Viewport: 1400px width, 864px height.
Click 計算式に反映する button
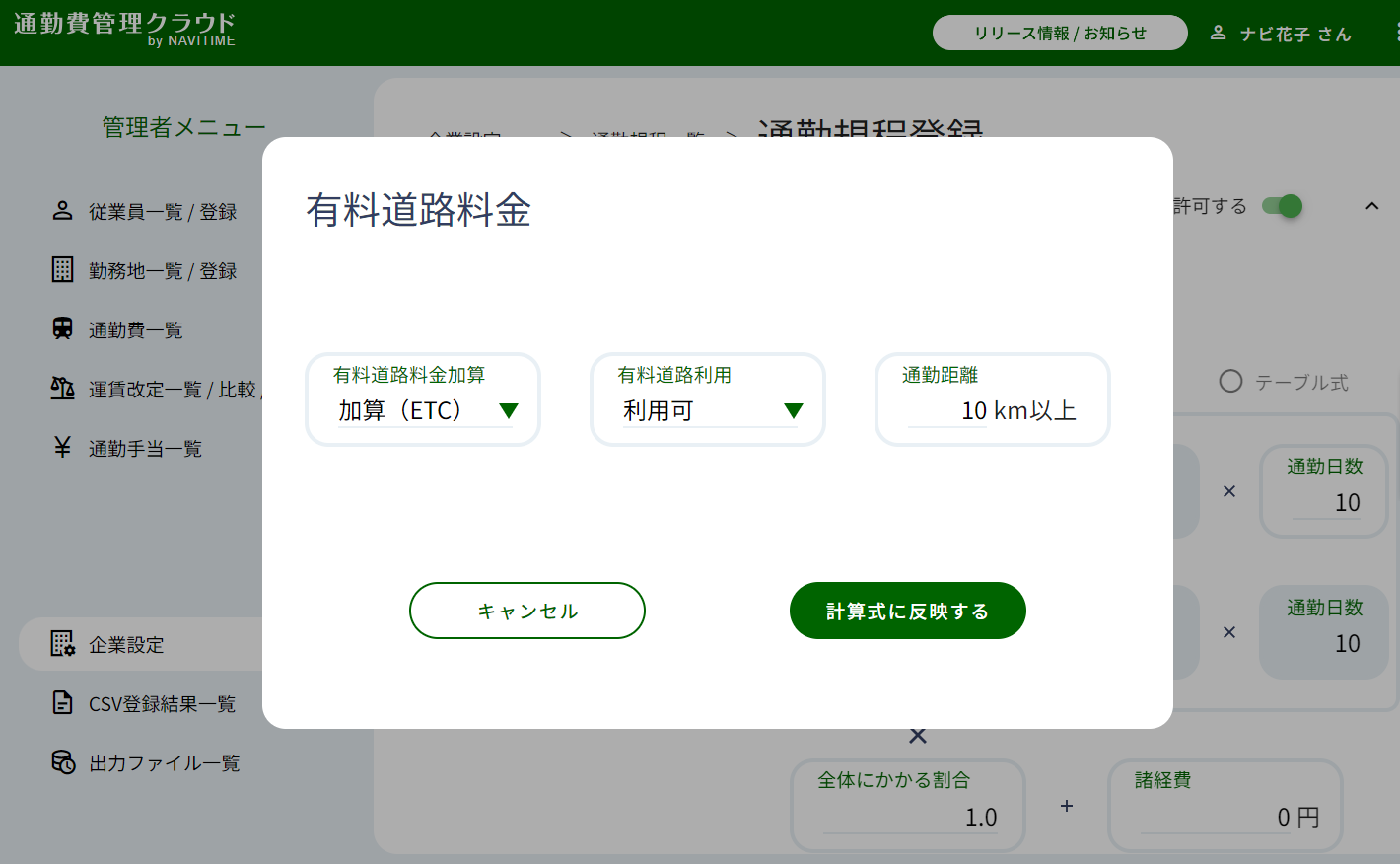pyautogui.click(x=908, y=611)
